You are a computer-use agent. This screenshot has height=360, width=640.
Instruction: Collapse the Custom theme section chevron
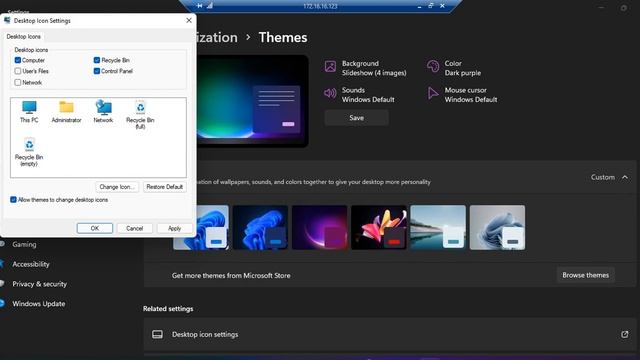[x=625, y=177]
